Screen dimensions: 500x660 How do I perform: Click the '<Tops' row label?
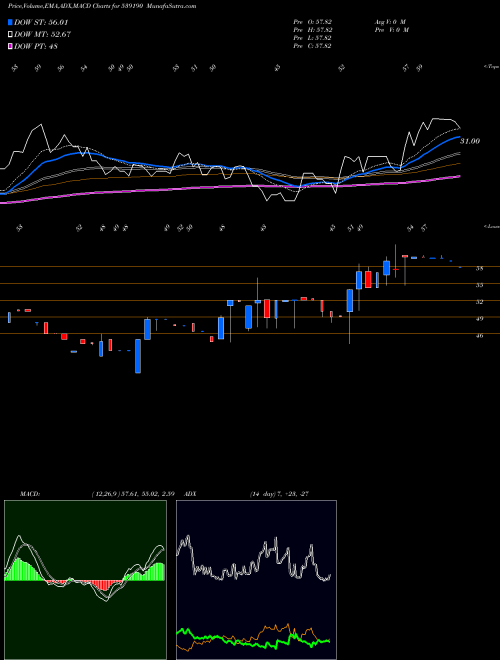(491, 67)
